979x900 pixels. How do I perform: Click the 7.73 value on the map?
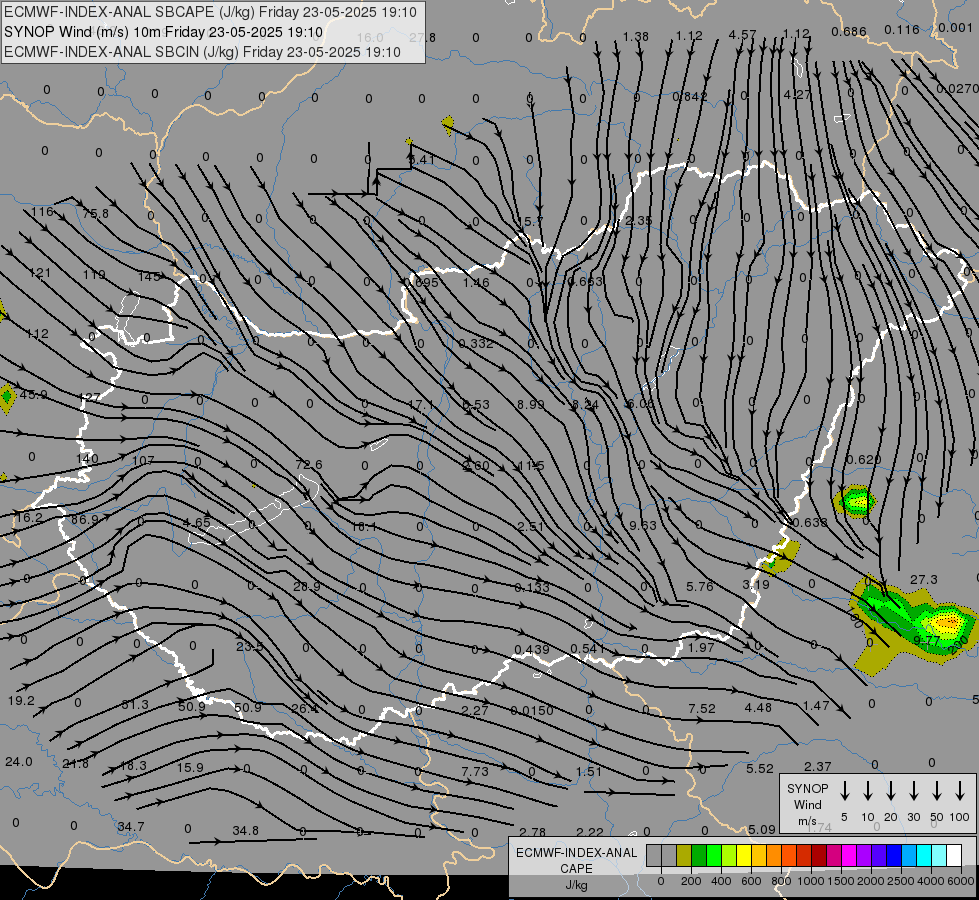point(475,771)
